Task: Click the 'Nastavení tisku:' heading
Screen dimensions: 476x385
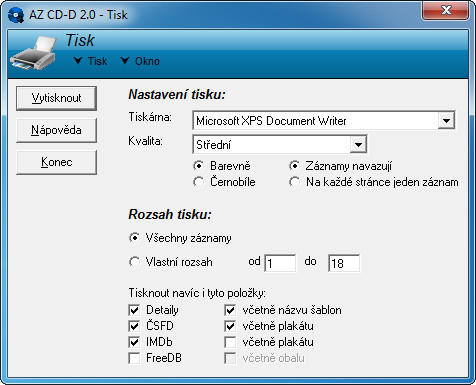Action: [x=177, y=95]
